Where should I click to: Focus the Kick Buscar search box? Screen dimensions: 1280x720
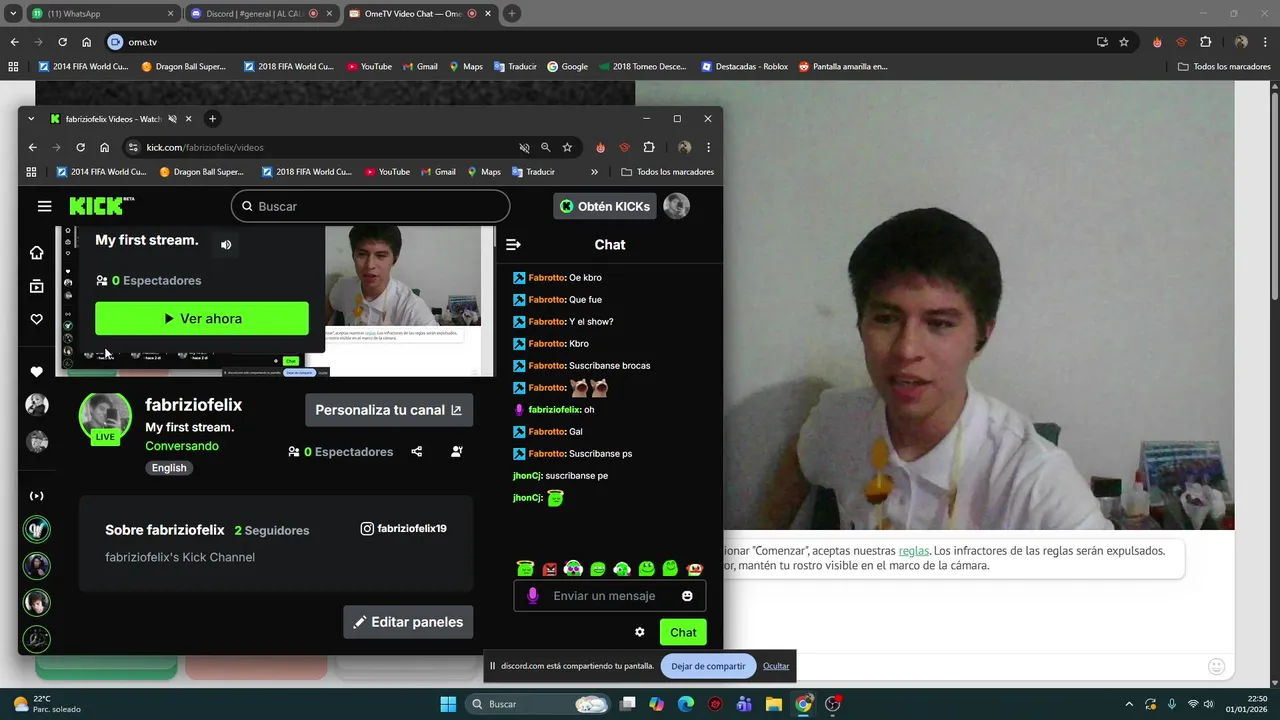pyautogui.click(x=371, y=206)
